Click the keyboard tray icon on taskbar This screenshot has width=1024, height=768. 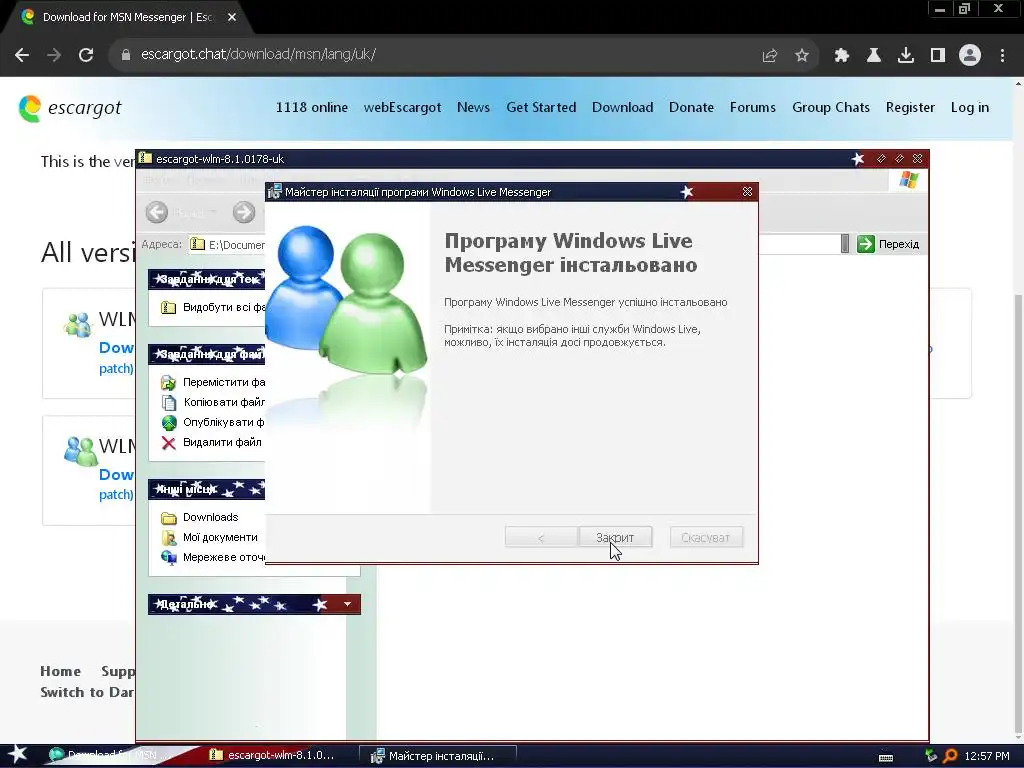coord(886,758)
